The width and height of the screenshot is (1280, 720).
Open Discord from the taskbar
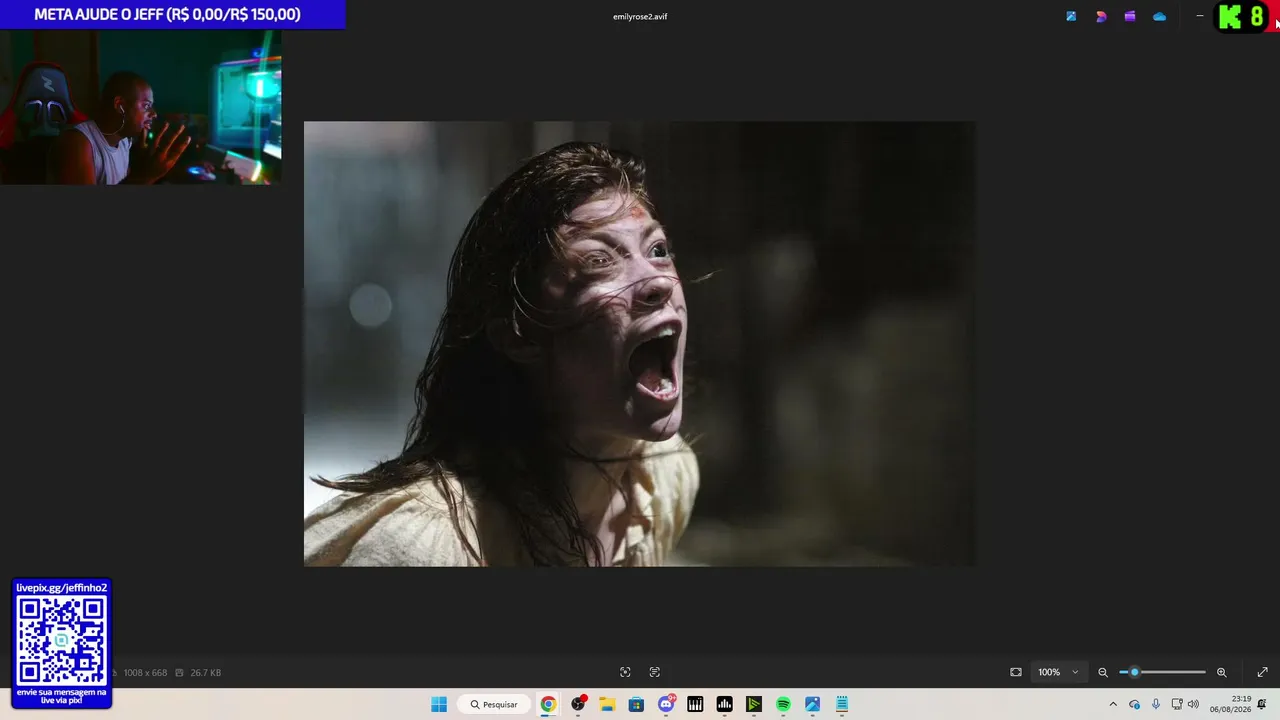(666, 704)
